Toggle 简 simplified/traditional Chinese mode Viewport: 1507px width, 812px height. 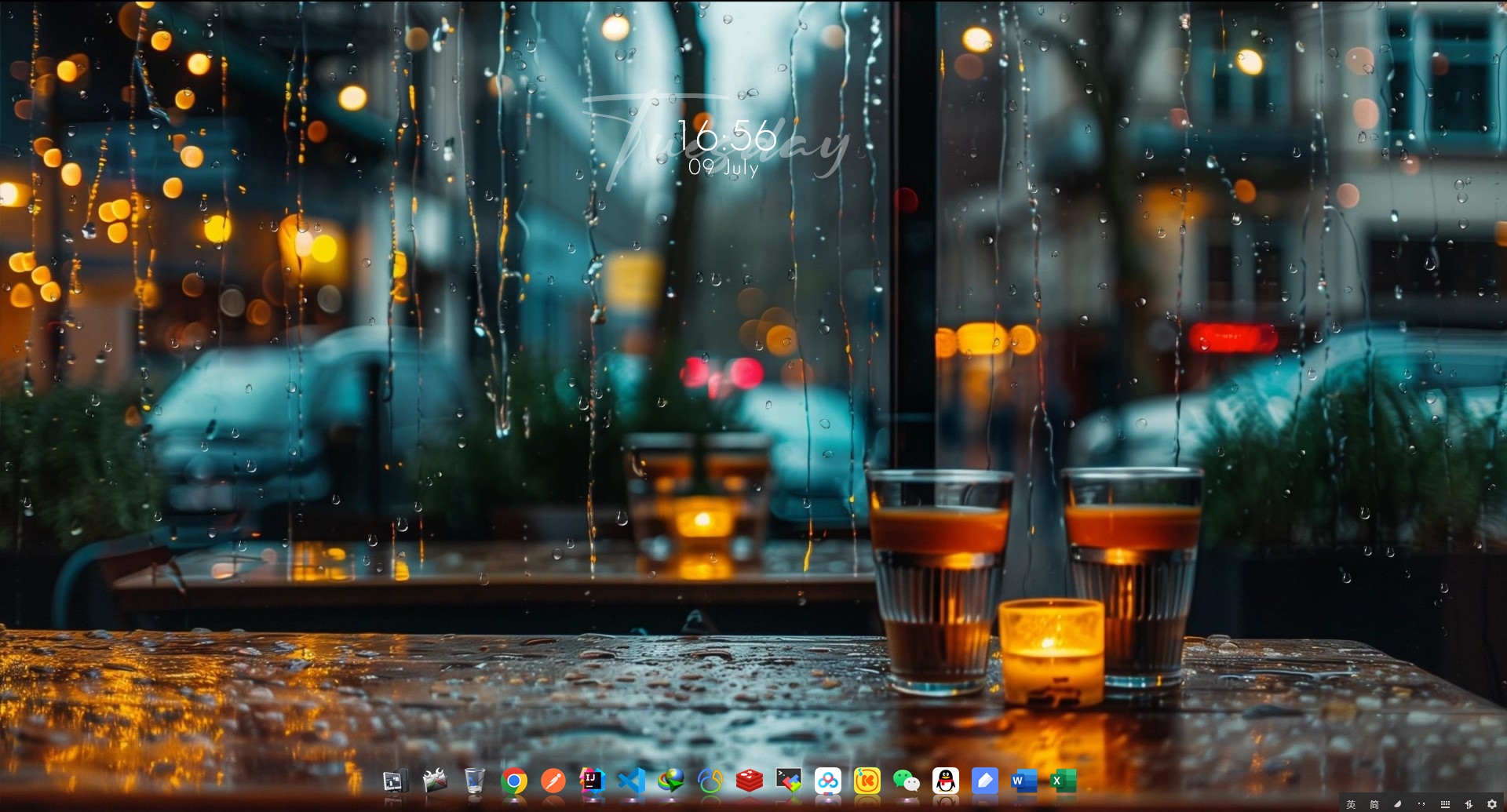pyautogui.click(x=1374, y=804)
